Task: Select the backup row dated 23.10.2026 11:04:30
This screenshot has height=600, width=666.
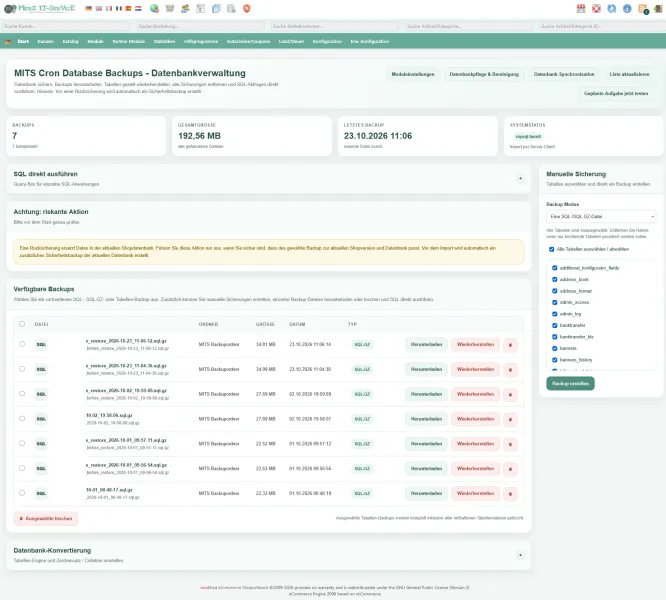Action: [x=22, y=369]
